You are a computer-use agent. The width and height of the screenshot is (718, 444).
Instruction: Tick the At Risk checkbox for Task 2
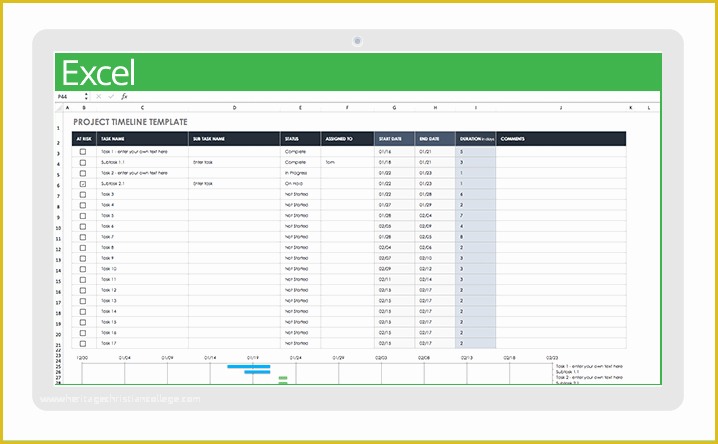[83, 173]
